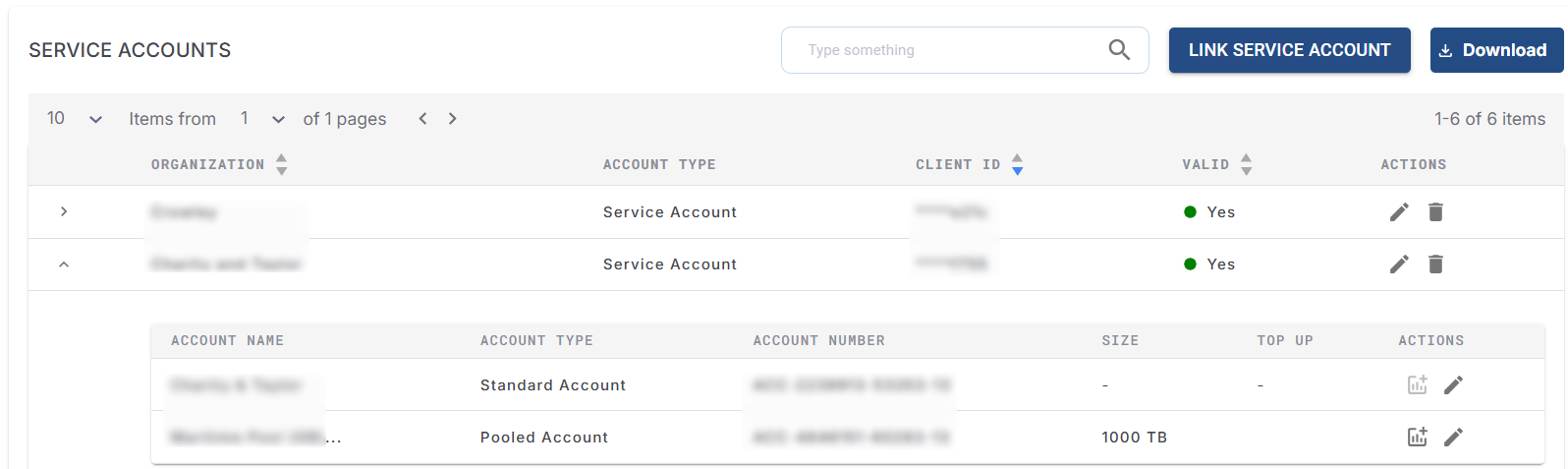Edit the Standard Account entry
This screenshot has width=1568, height=469.
click(1453, 385)
